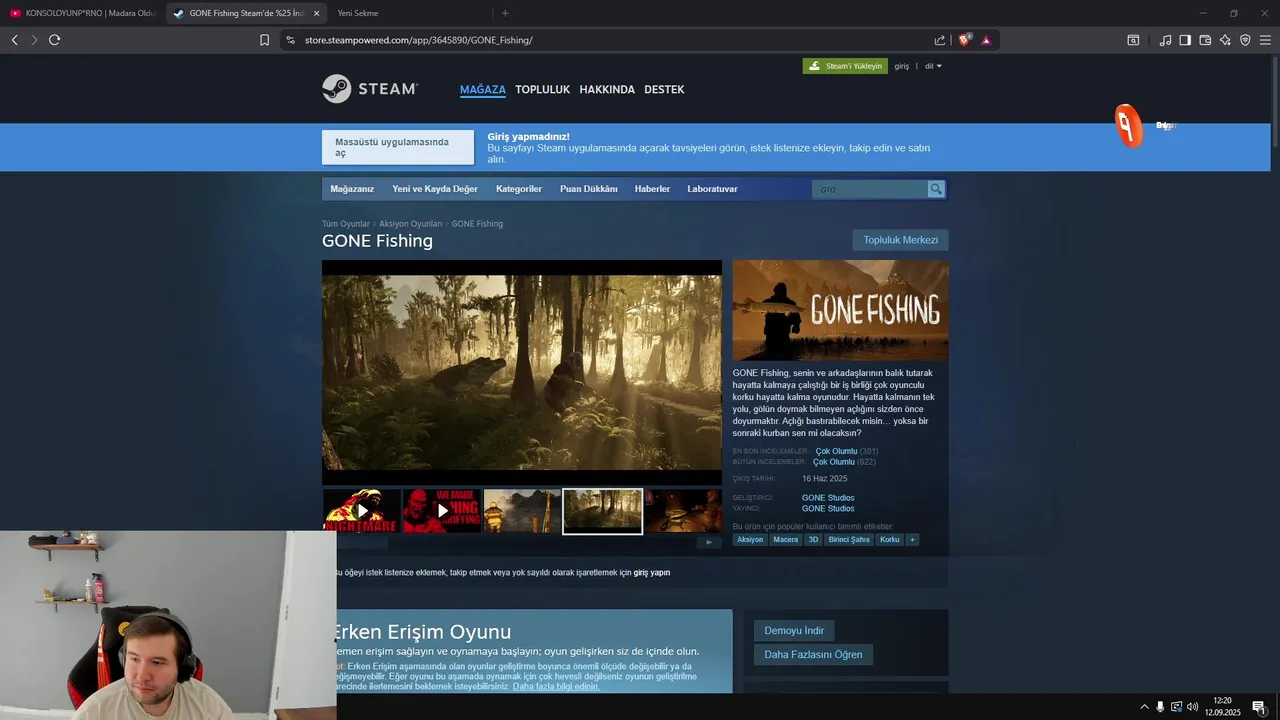Viewport: 1280px width, 720px height.
Task: Open Brave Shields lion icon
Action: point(965,40)
